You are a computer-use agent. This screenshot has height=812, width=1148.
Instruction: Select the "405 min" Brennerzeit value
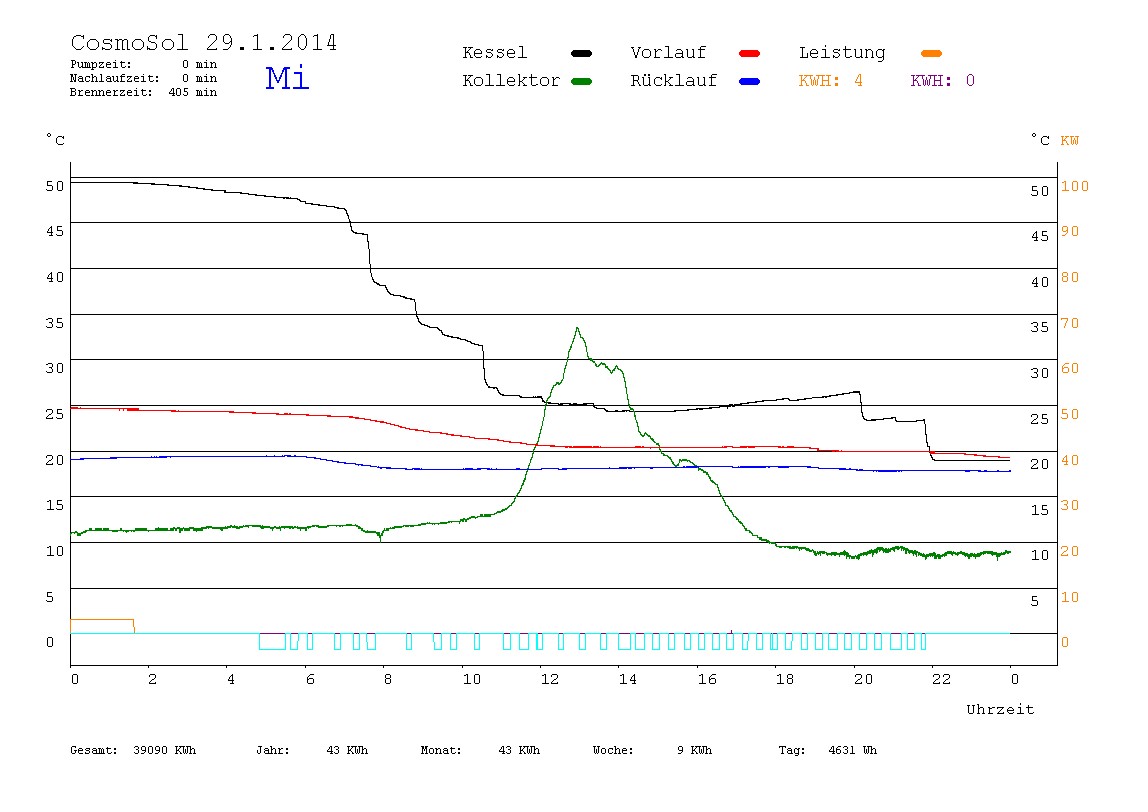(193, 92)
